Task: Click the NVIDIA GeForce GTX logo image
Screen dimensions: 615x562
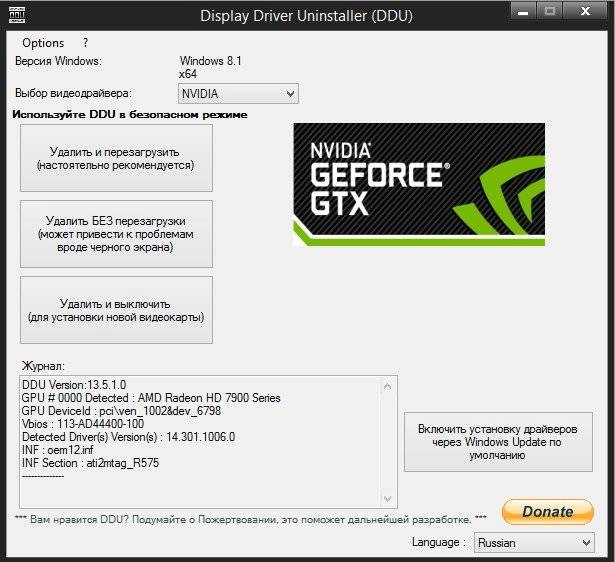Action: coord(419,185)
